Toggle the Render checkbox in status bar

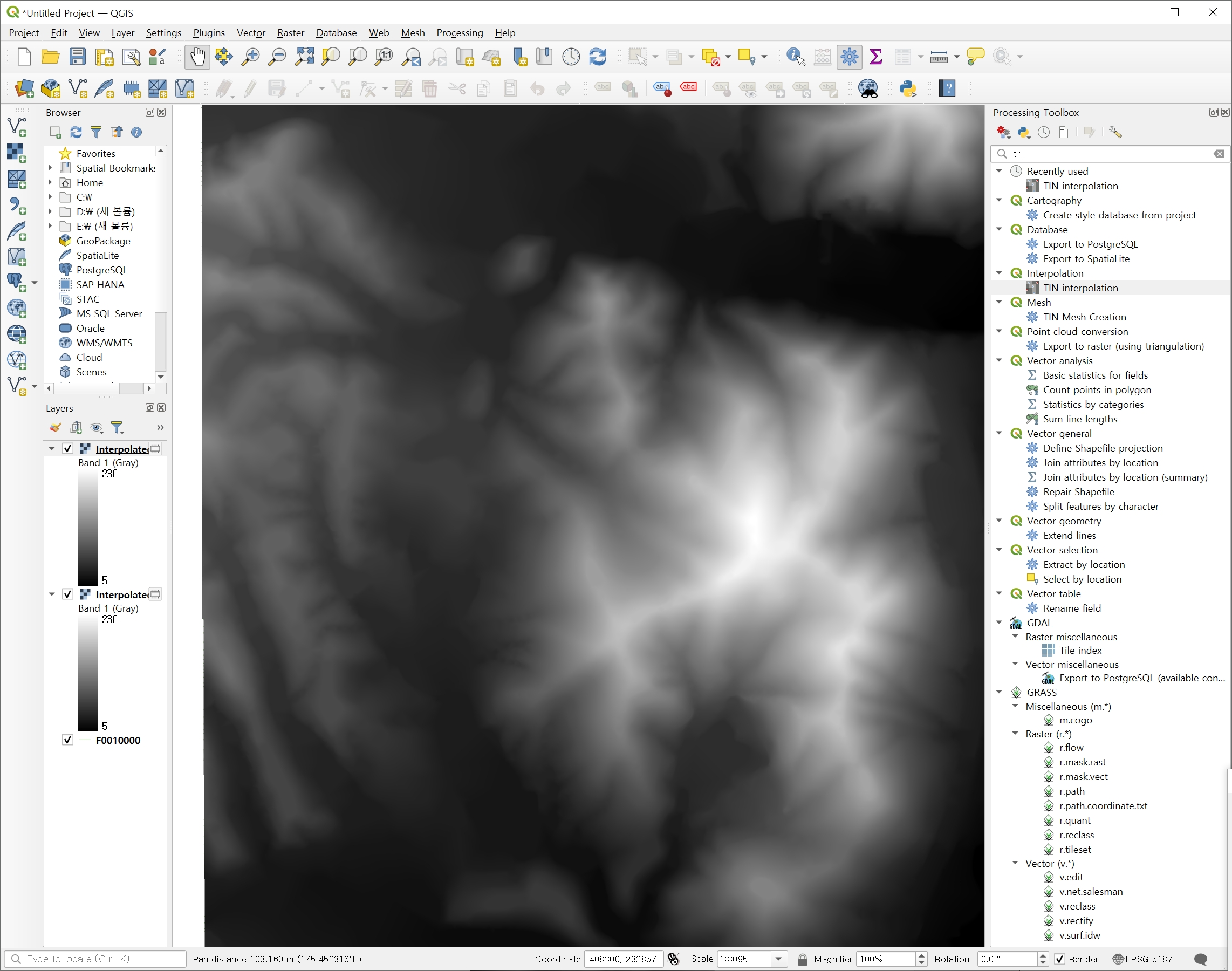click(x=1060, y=959)
